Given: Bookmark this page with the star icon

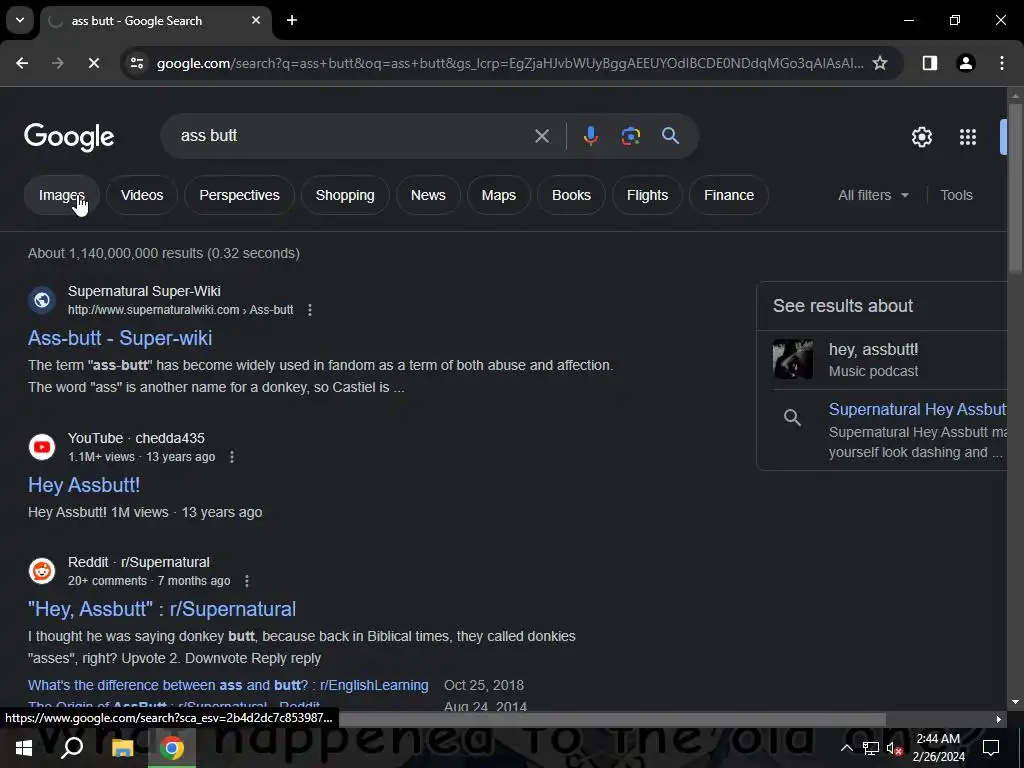Looking at the screenshot, I should click(x=880, y=63).
